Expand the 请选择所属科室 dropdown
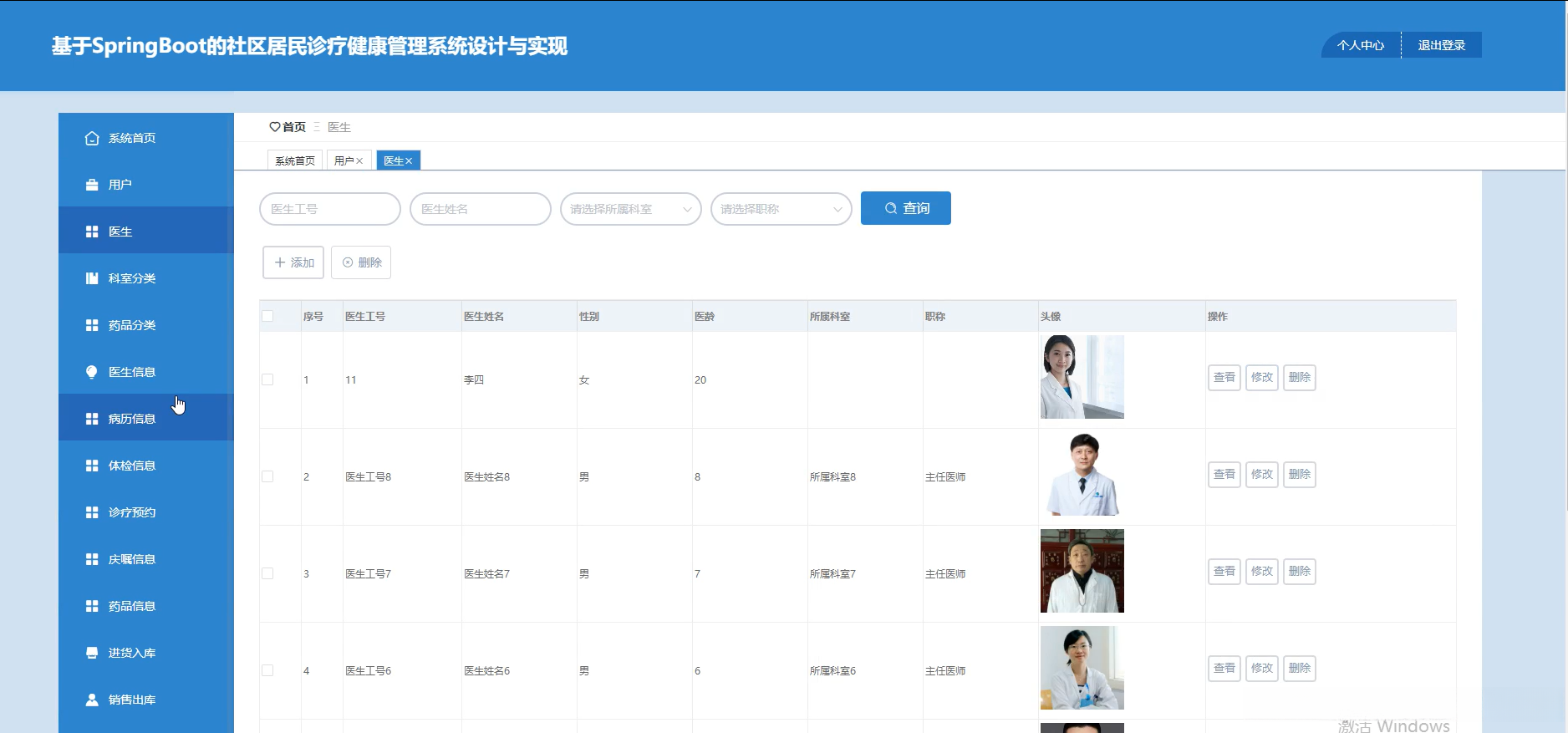 pyautogui.click(x=631, y=209)
